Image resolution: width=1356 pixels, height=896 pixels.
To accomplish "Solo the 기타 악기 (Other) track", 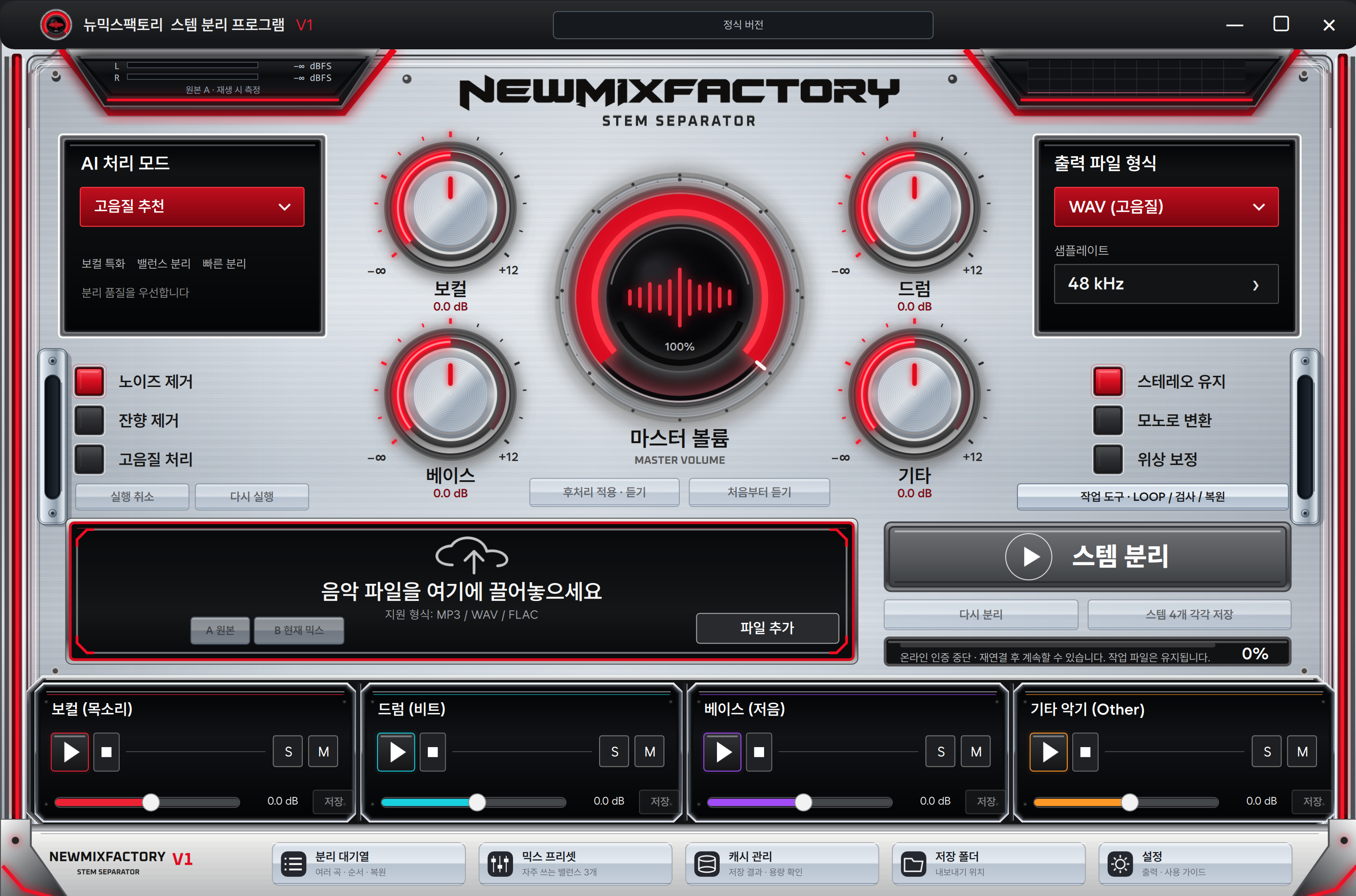I will click(1267, 752).
